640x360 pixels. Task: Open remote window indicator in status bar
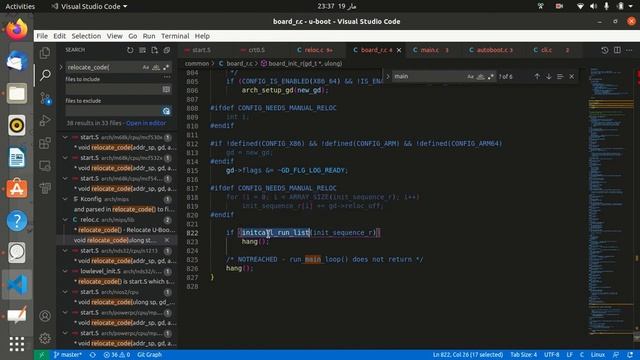[x=41, y=355]
